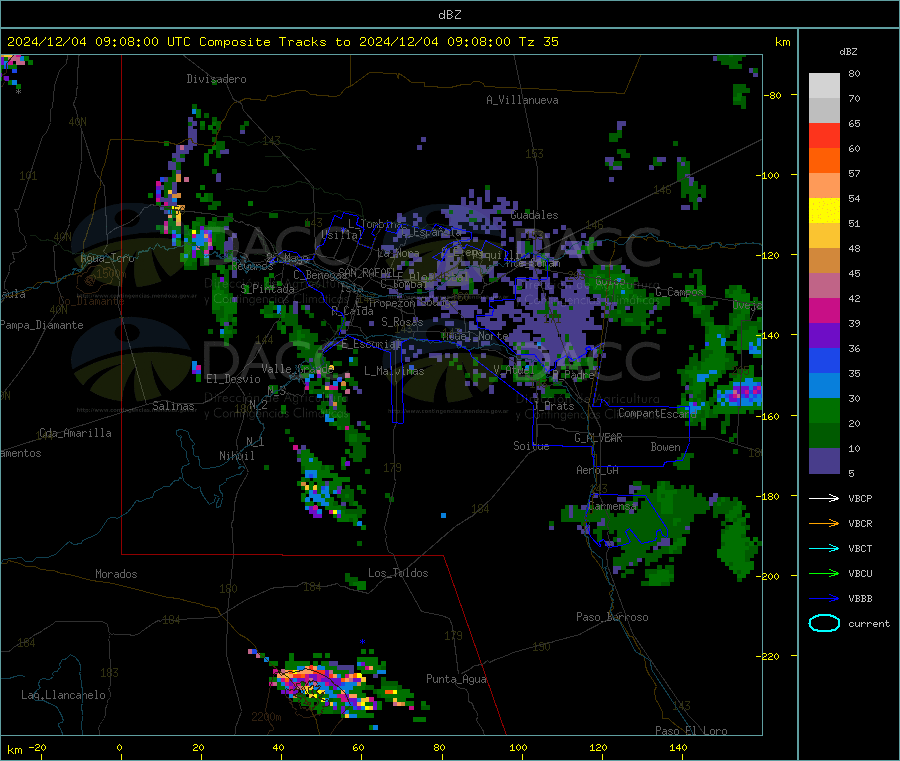
Task: Click the Agua_Toro map label
Action: [107, 258]
